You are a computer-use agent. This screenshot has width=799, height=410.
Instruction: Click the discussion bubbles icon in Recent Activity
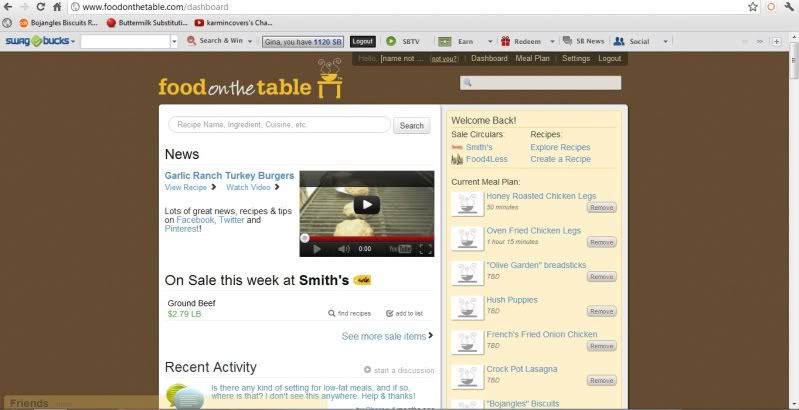click(x=184, y=396)
